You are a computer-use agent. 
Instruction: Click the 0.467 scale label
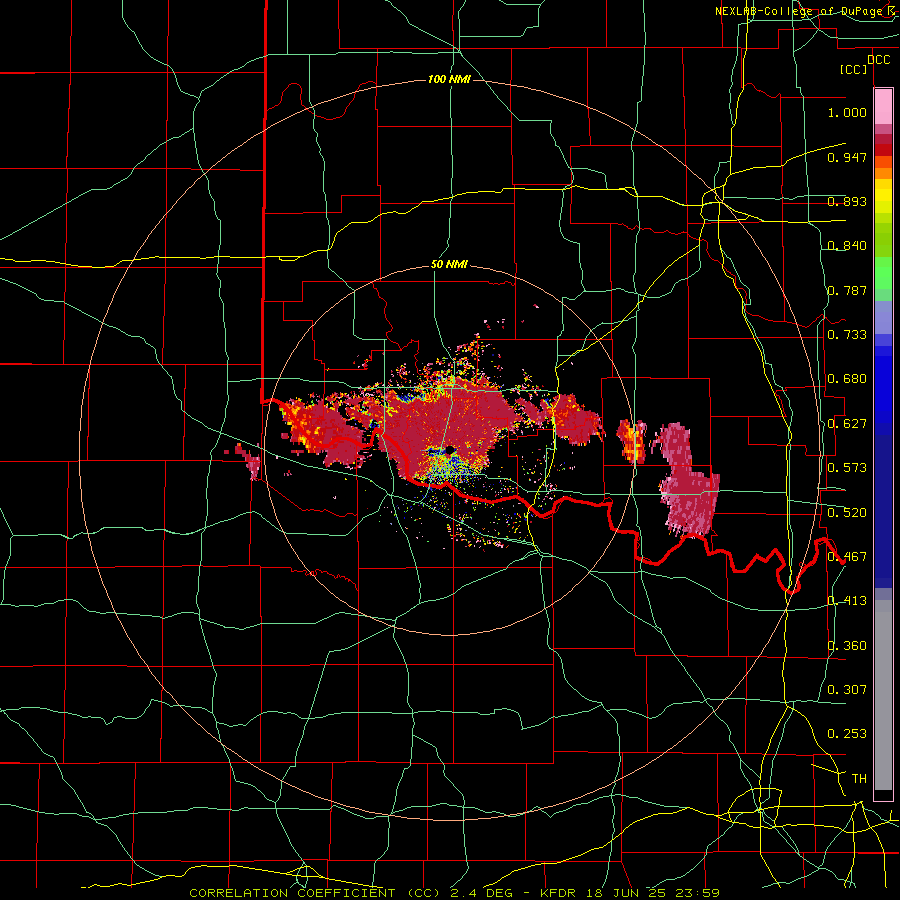click(847, 557)
